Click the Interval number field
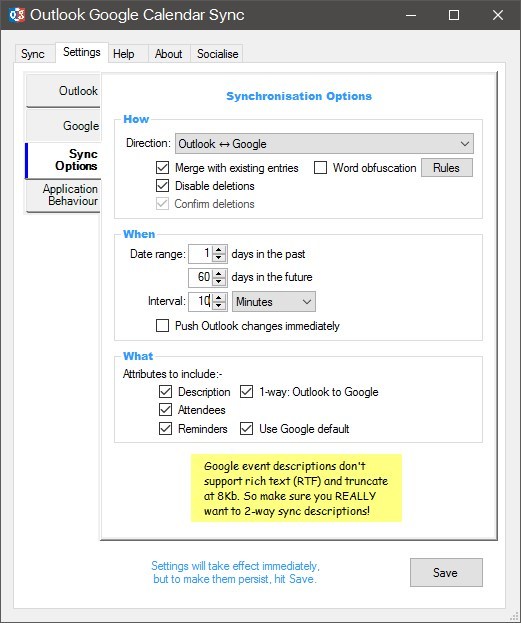The image size is (521, 623). coord(201,301)
